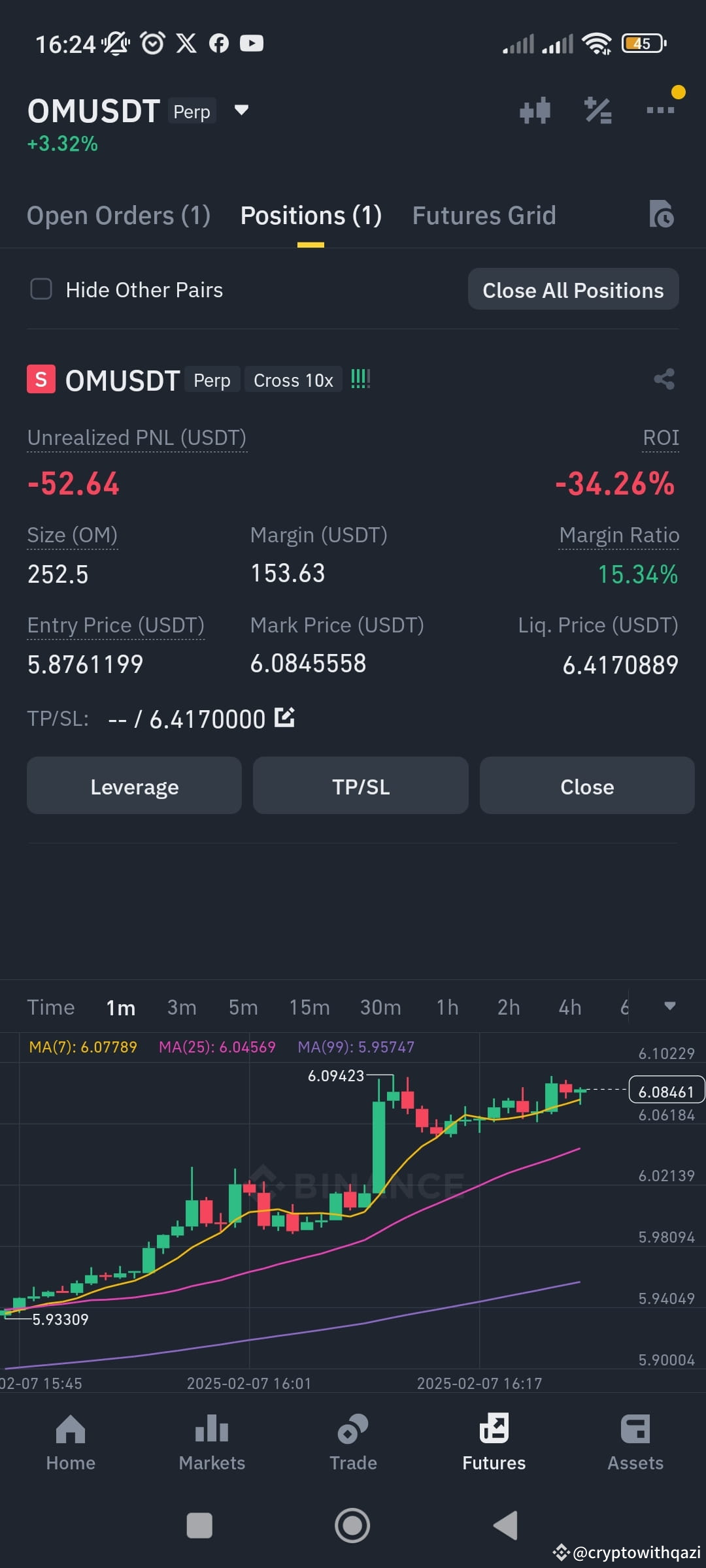Tap the Wi-Fi status icon
This screenshot has height=1568, width=706.
[597, 44]
